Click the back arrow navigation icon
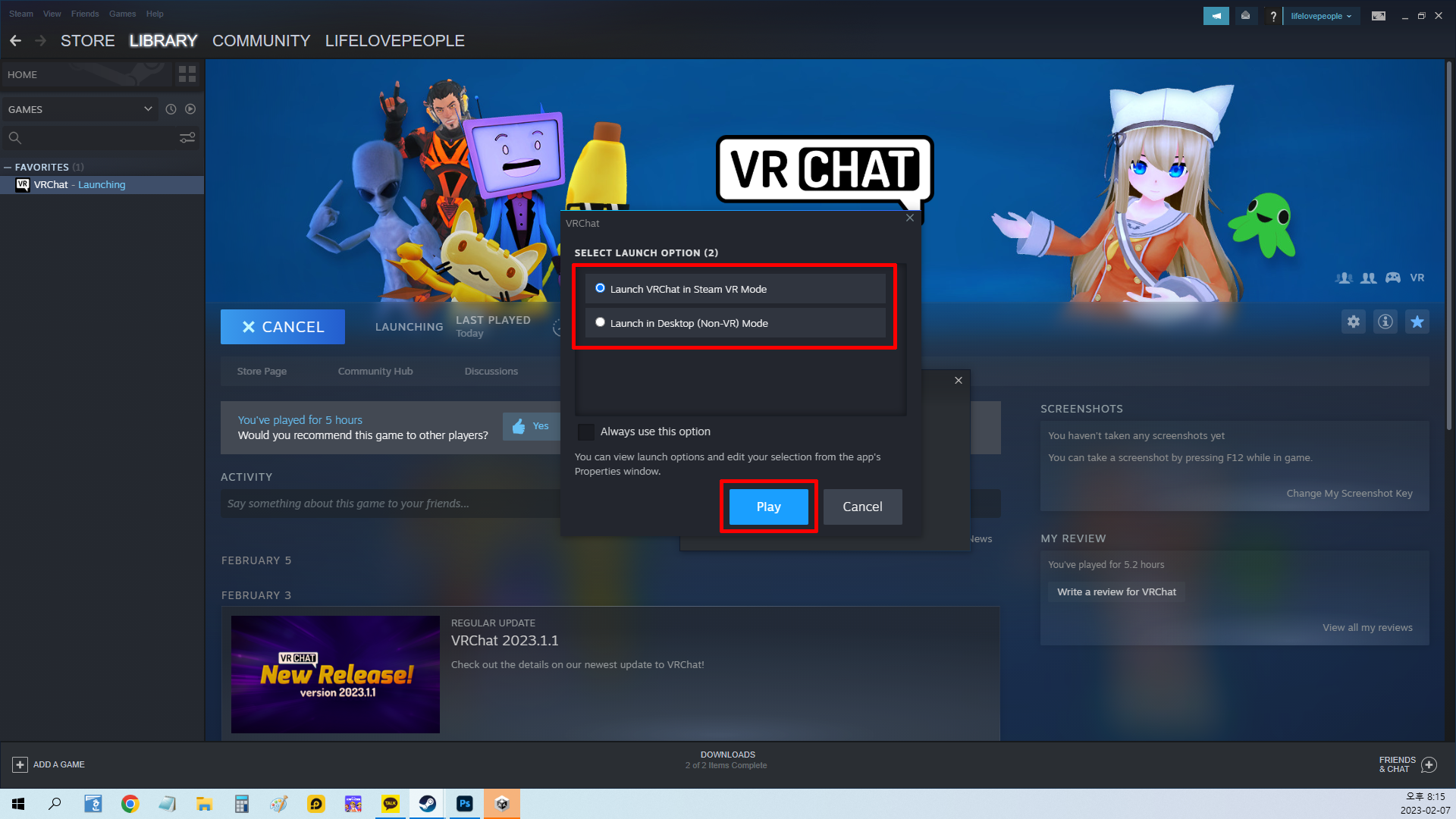This screenshot has width=1456, height=819. (x=15, y=40)
